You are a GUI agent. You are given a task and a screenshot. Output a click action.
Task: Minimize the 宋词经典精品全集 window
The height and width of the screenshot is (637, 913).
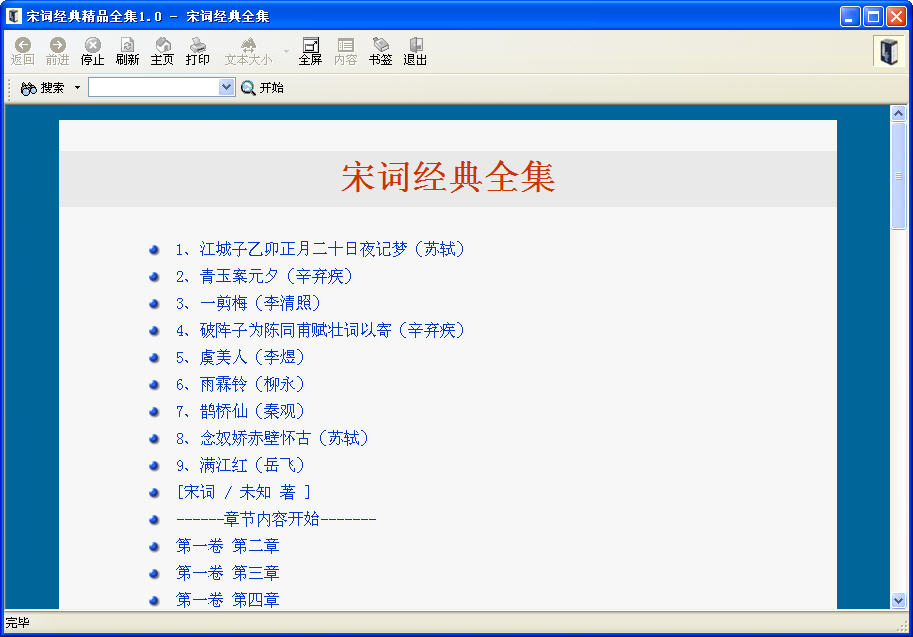(x=850, y=16)
